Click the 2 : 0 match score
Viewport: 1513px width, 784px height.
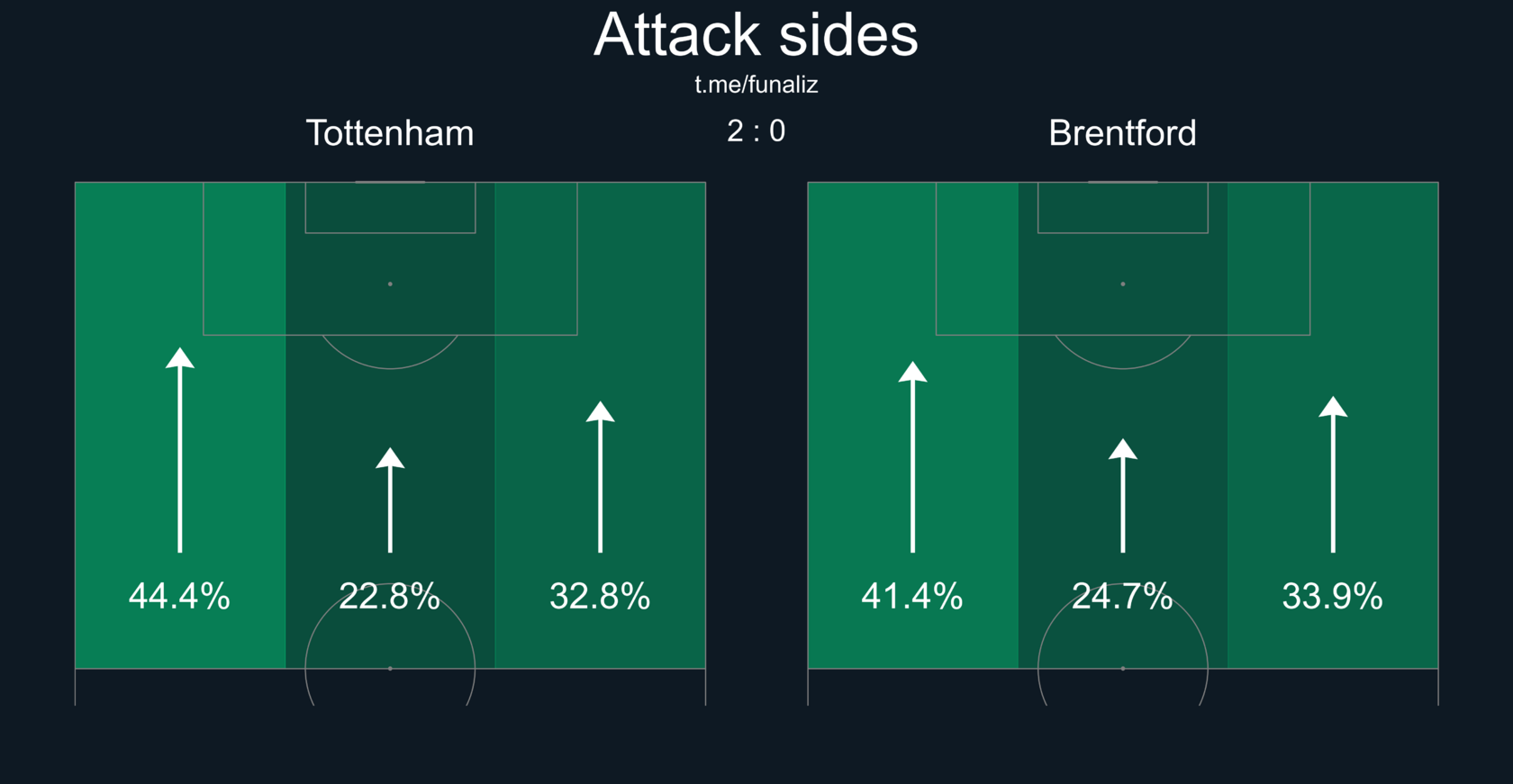756,131
